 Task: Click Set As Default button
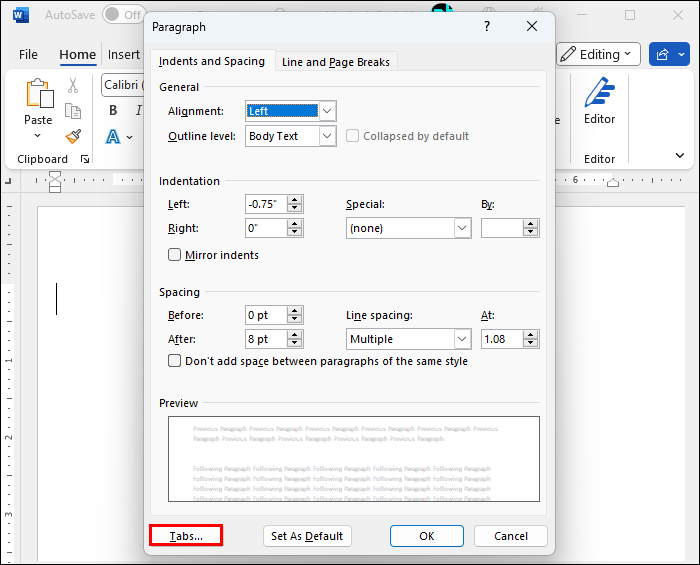307,536
